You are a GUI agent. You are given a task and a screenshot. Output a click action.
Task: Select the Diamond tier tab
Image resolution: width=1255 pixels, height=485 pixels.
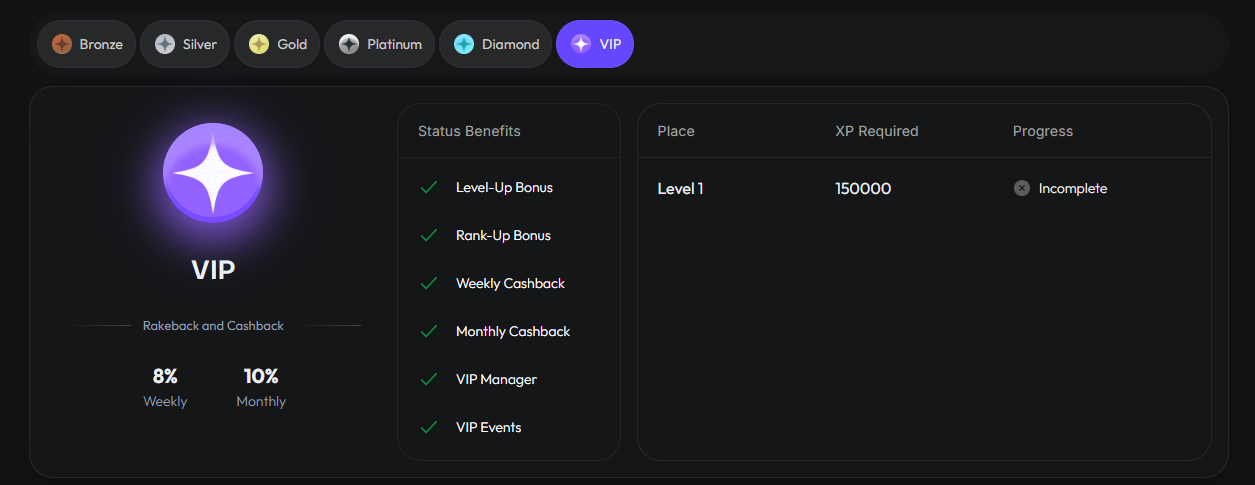[496, 44]
